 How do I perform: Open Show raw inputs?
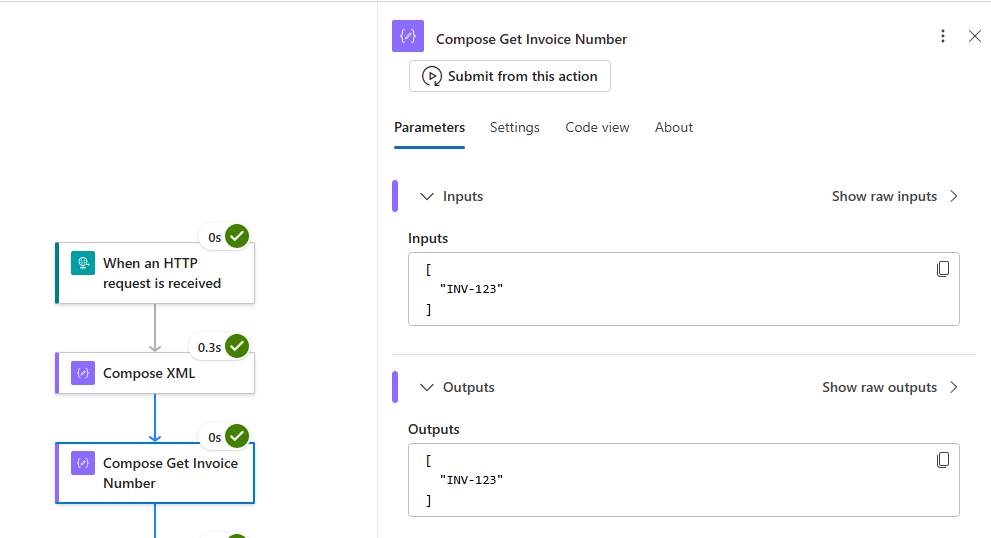tap(894, 197)
